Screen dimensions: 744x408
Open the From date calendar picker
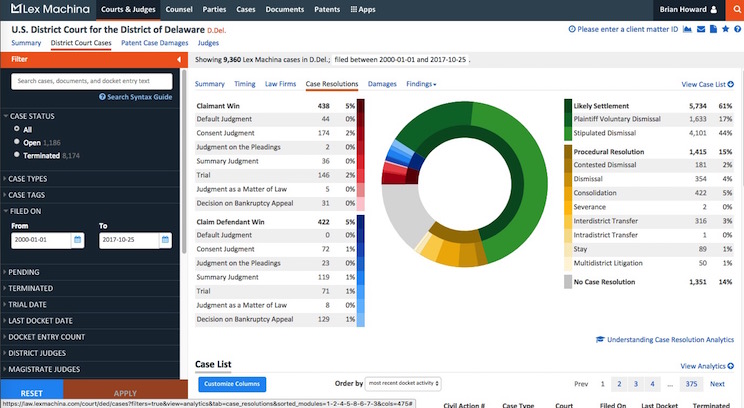point(78,240)
